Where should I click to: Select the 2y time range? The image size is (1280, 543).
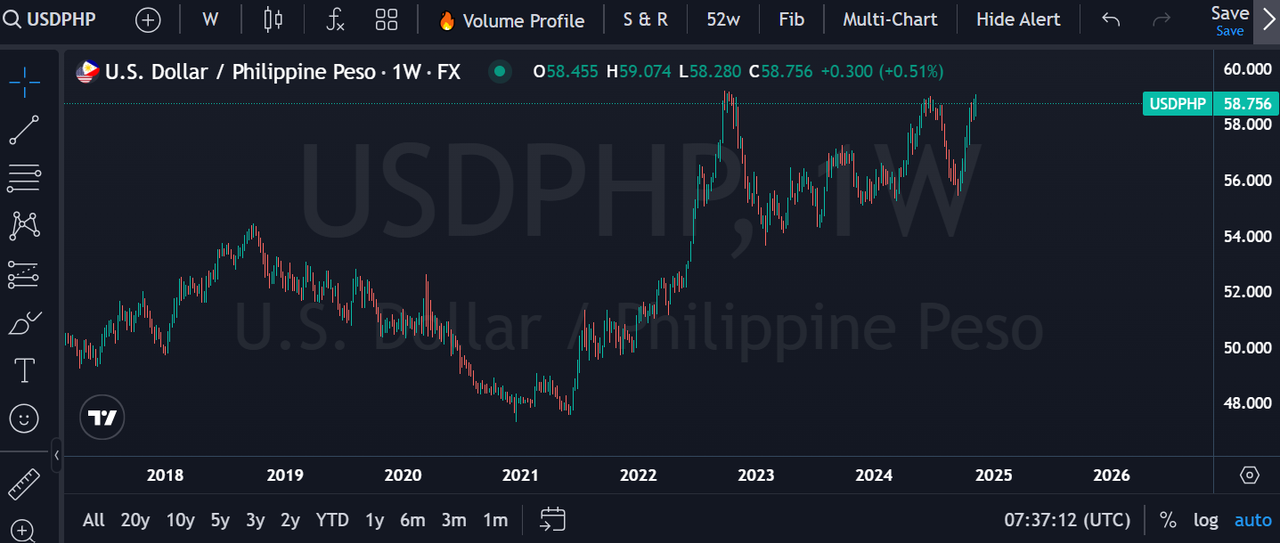(x=290, y=520)
